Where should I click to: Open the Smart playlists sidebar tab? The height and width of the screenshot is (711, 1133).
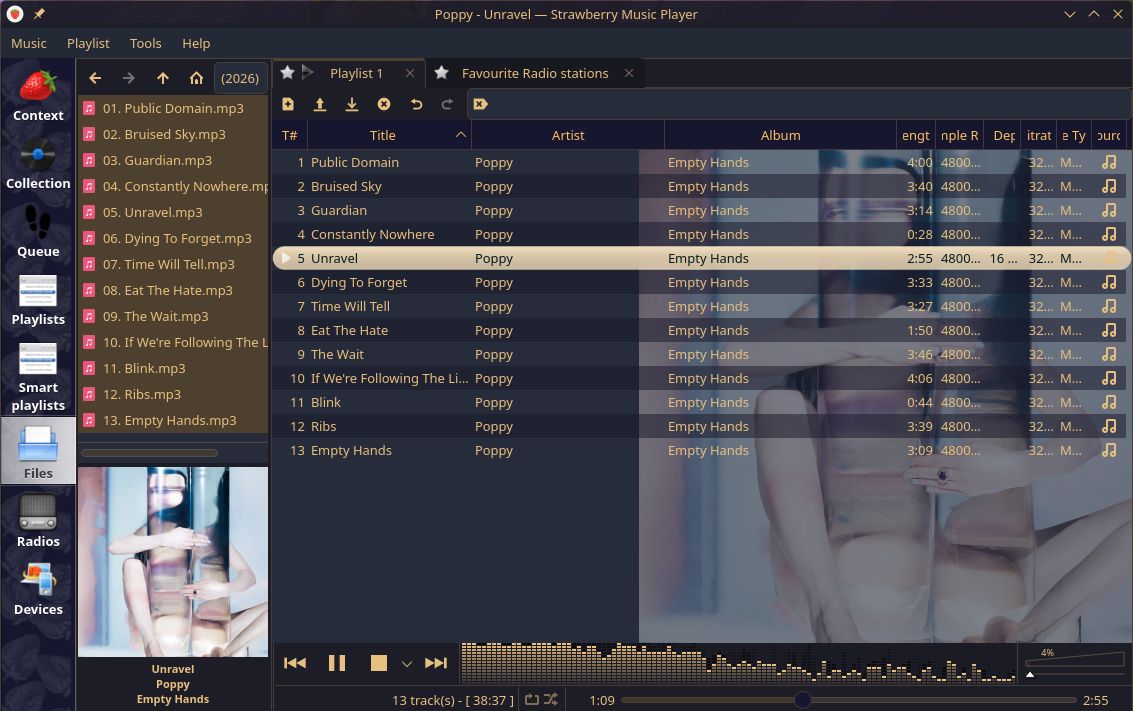point(38,376)
